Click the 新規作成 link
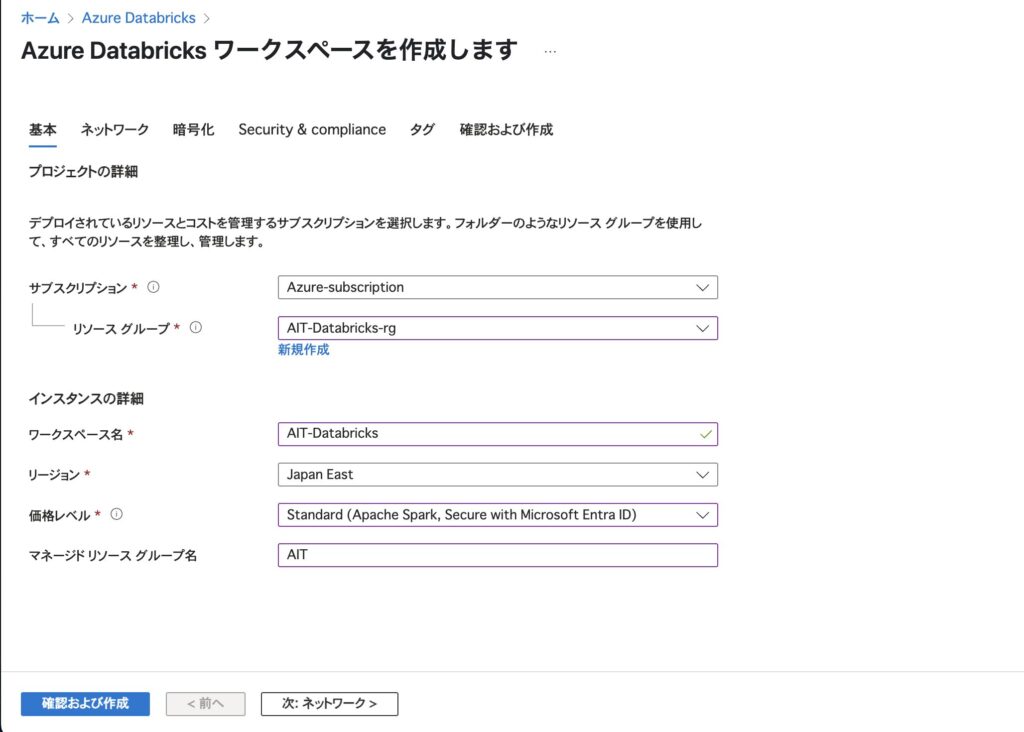The height and width of the screenshot is (732, 1024). click(x=304, y=350)
